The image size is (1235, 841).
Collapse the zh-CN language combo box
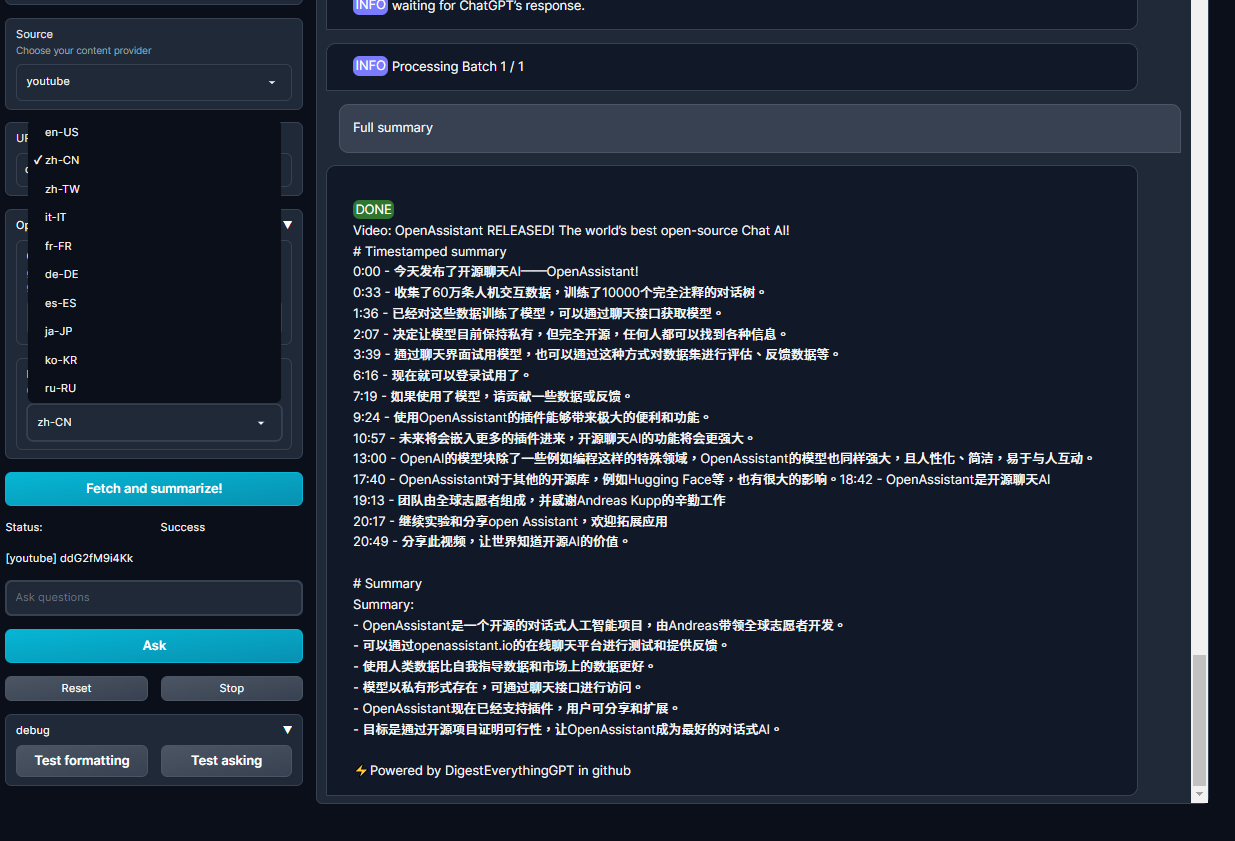point(154,422)
